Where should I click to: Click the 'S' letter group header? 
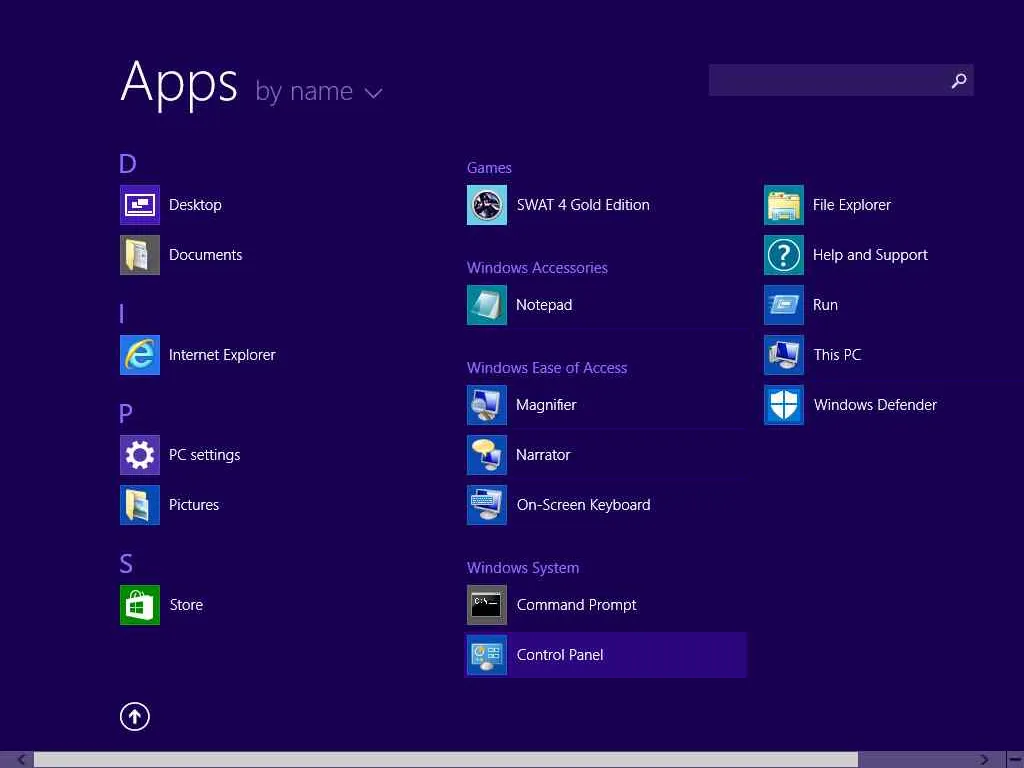[x=126, y=564]
